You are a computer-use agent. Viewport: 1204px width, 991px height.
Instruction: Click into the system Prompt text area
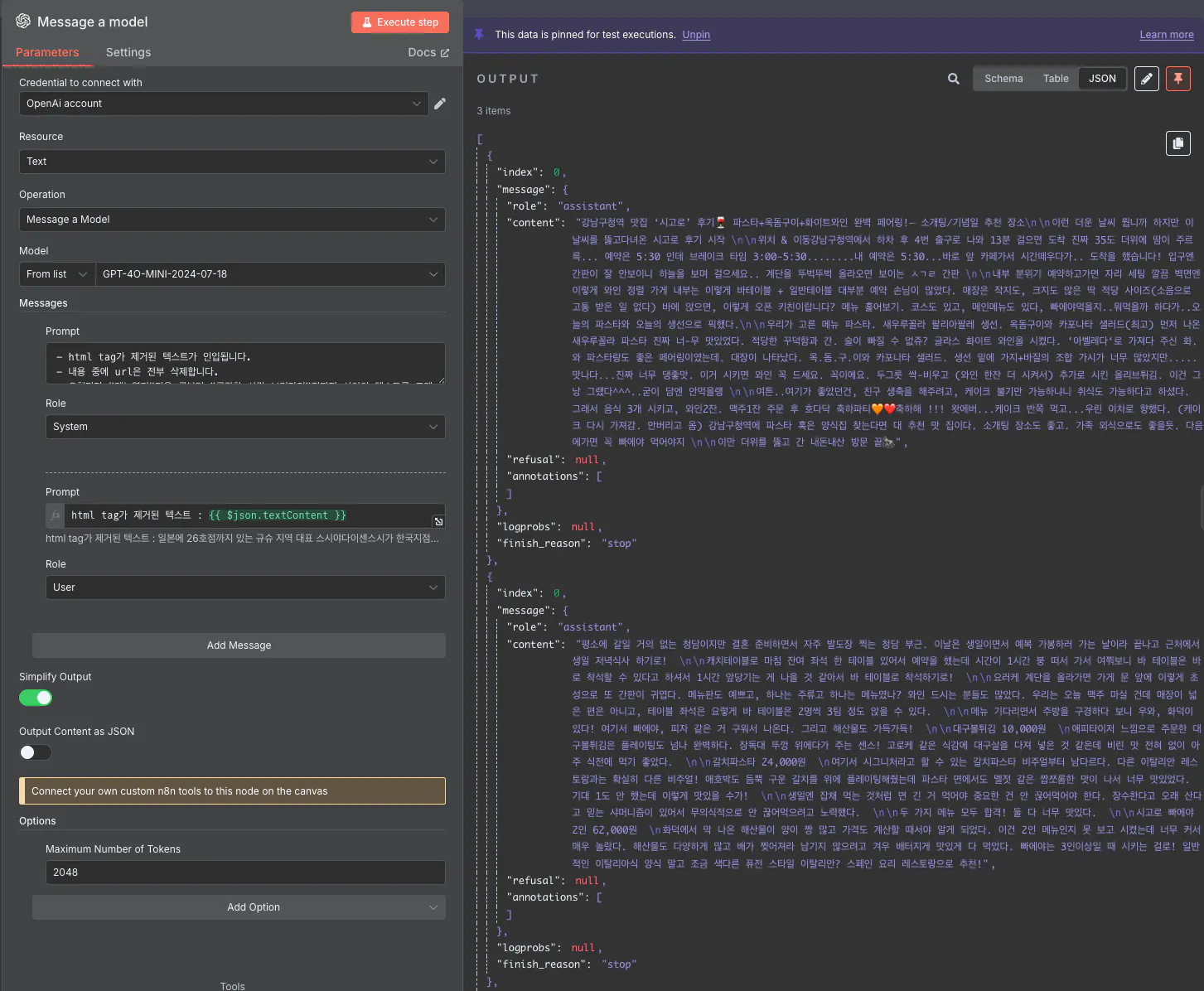click(245, 364)
